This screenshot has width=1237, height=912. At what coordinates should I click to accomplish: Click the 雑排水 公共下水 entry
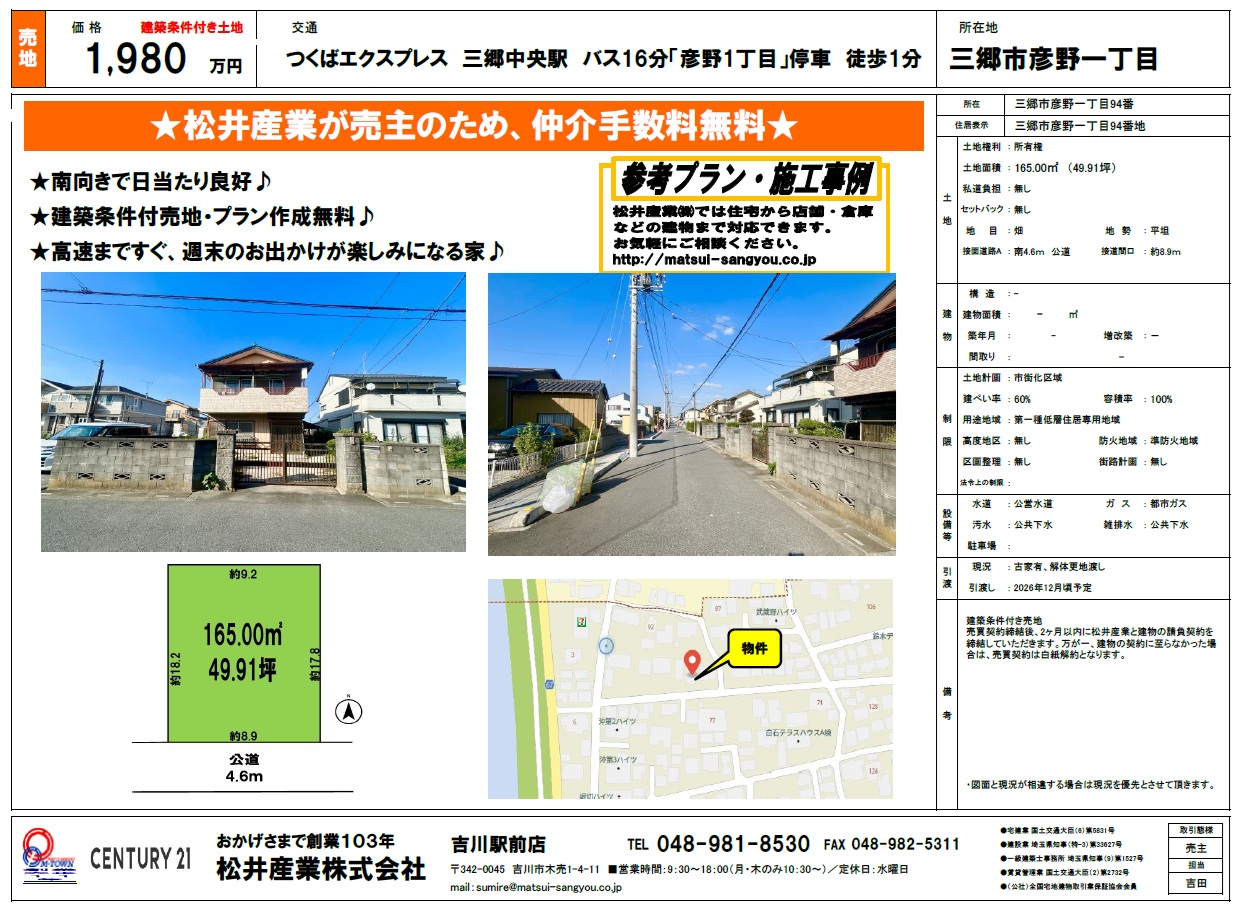pos(1147,524)
